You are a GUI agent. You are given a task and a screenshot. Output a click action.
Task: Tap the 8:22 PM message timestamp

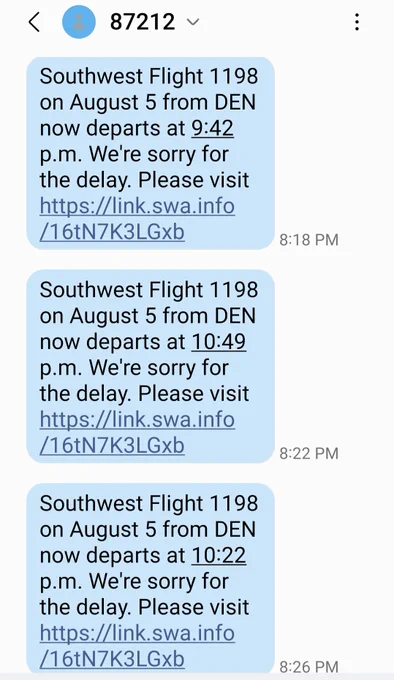[309, 454]
